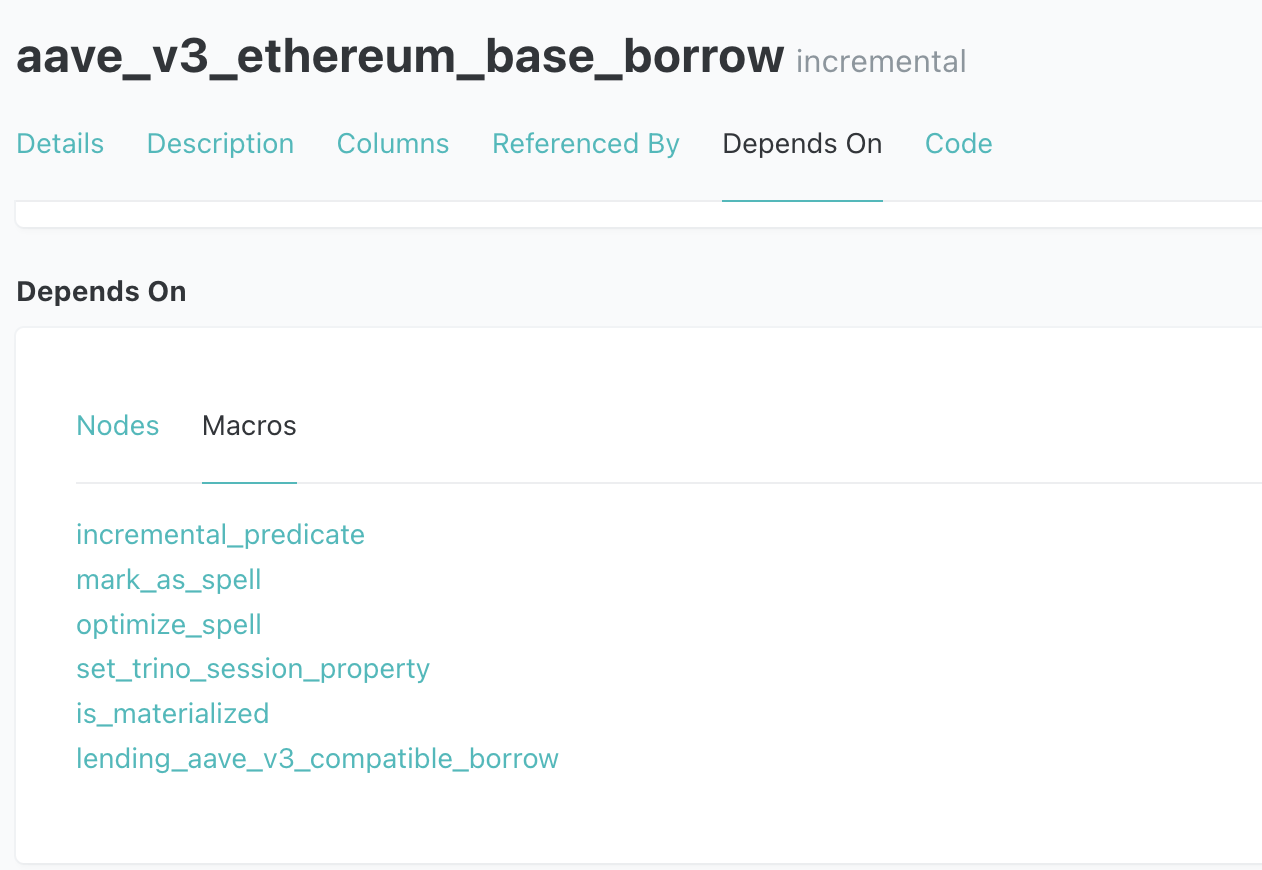Image resolution: width=1262 pixels, height=870 pixels.
Task: Open the Details tab
Action: pyautogui.click(x=60, y=144)
